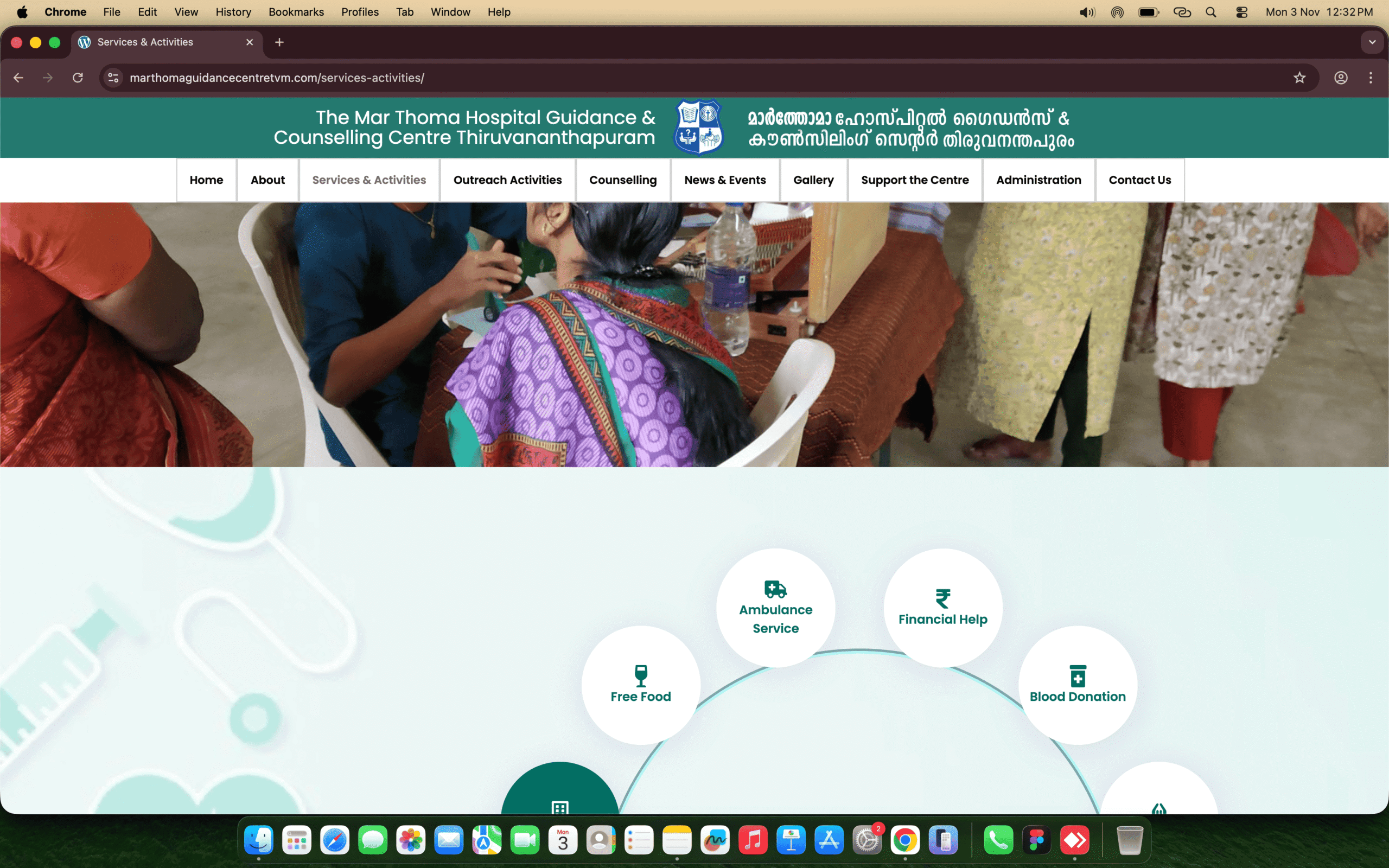Go to Outreach Activities page
This screenshot has height=868, width=1389.
(x=507, y=180)
